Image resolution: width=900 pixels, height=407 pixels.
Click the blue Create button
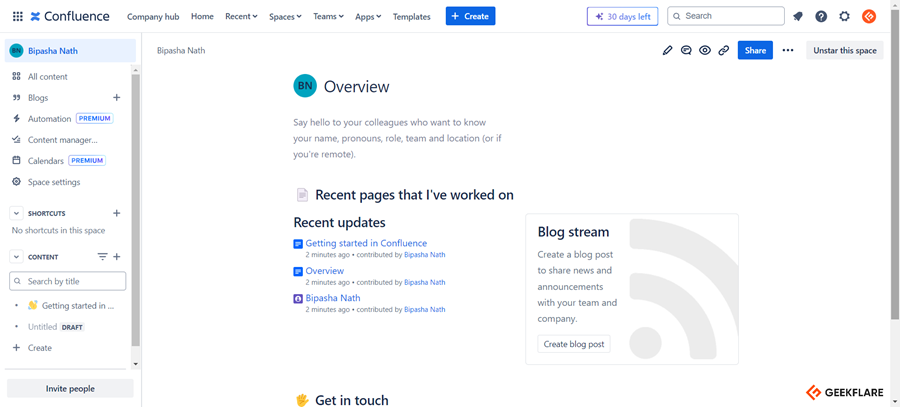click(x=470, y=16)
